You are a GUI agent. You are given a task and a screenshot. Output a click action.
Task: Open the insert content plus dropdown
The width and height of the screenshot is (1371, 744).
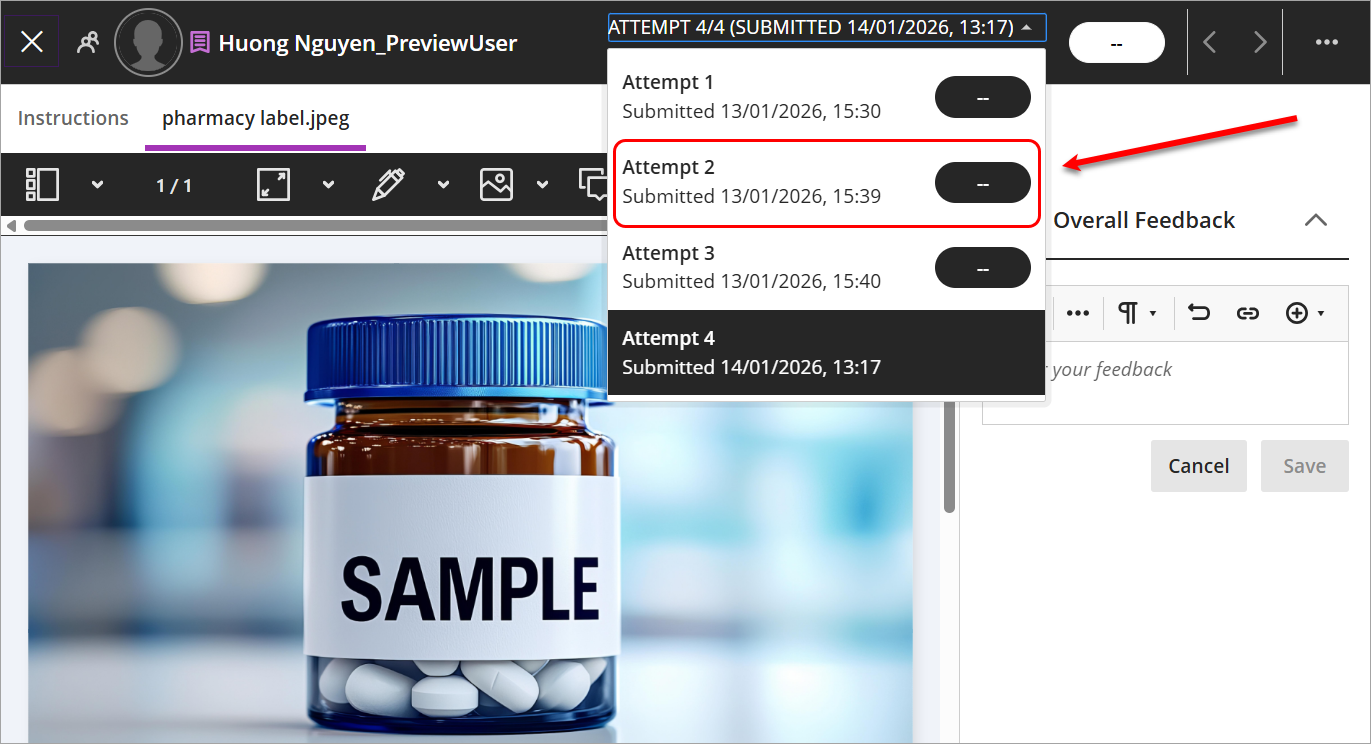coord(1305,313)
